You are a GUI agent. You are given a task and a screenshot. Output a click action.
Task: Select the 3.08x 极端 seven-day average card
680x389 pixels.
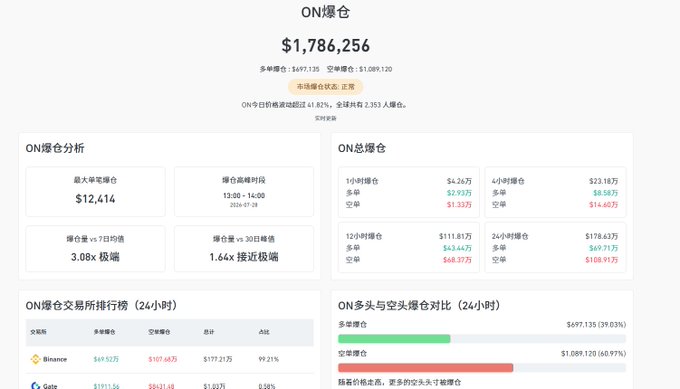[95, 248]
